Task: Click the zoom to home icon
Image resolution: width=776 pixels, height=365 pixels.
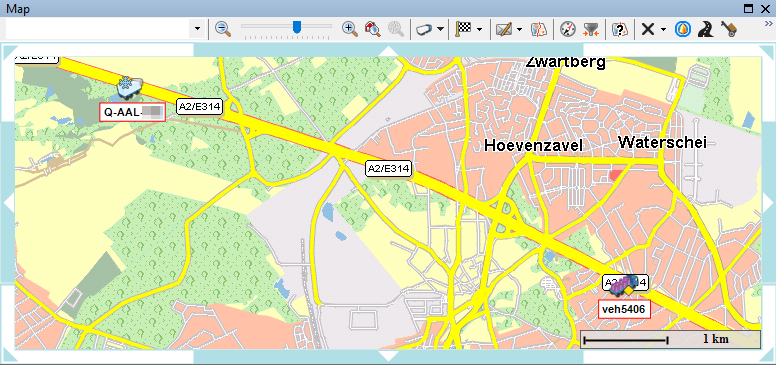Action: coord(372,29)
